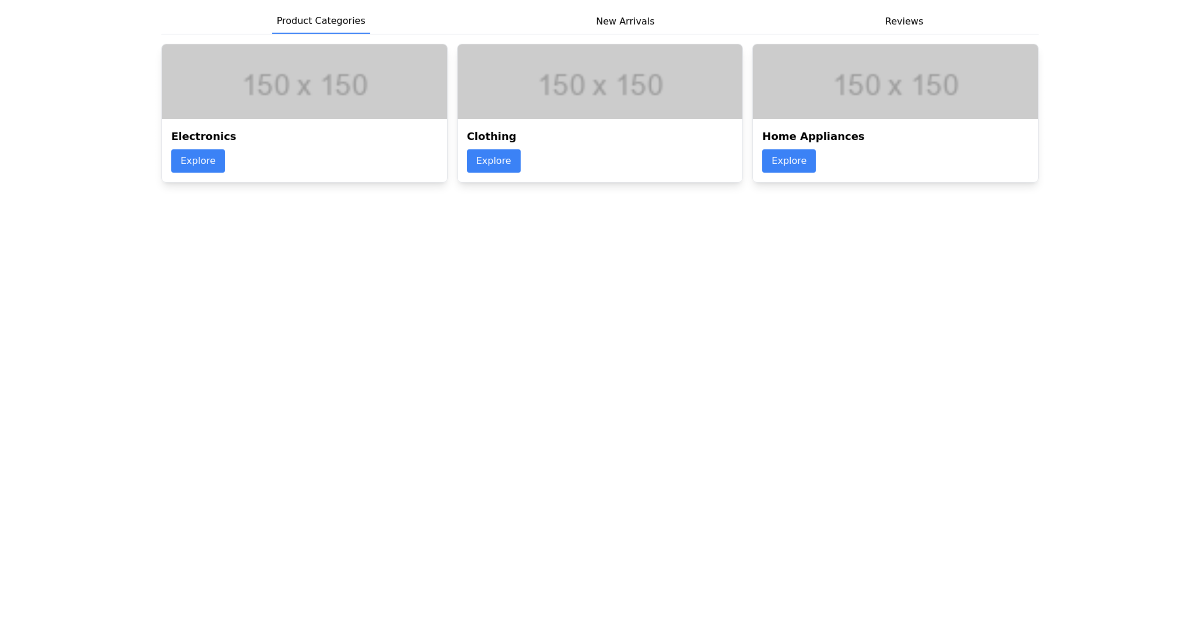Viewport: 1200px width, 630px height.
Task: Open the New Arrivals tab
Action: click(625, 20)
